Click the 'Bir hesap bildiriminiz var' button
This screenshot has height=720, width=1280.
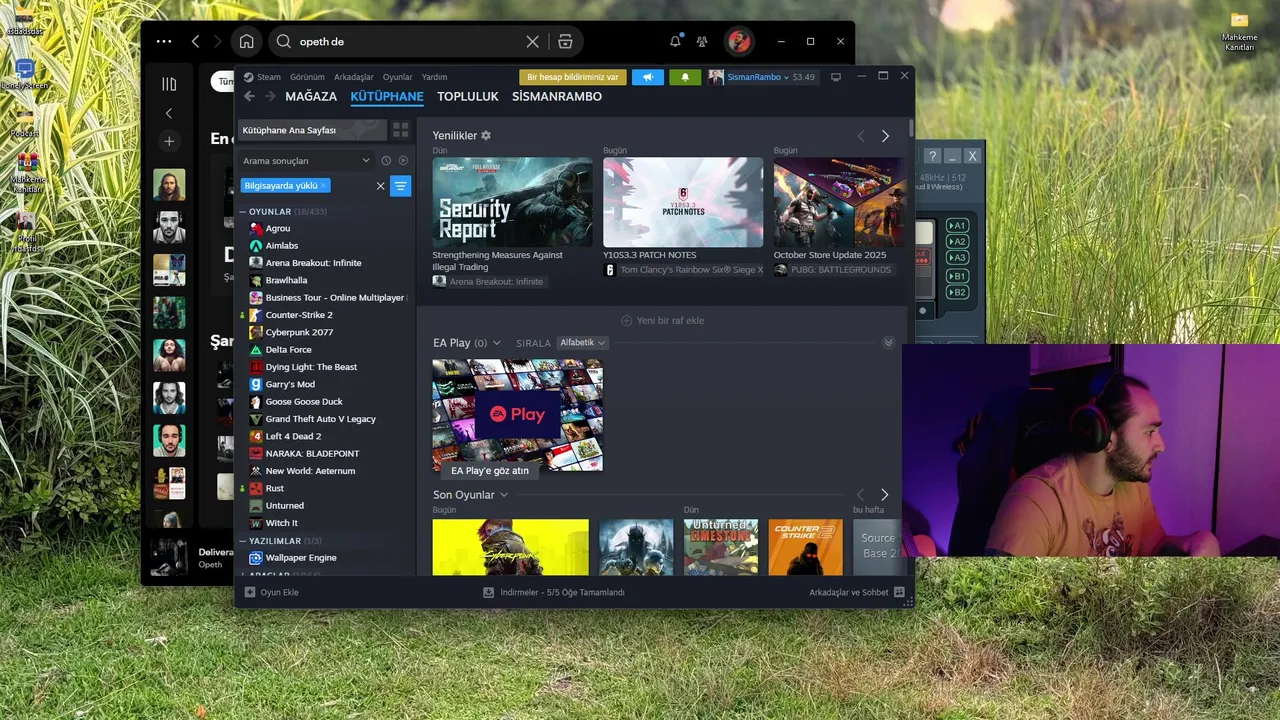point(573,77)
